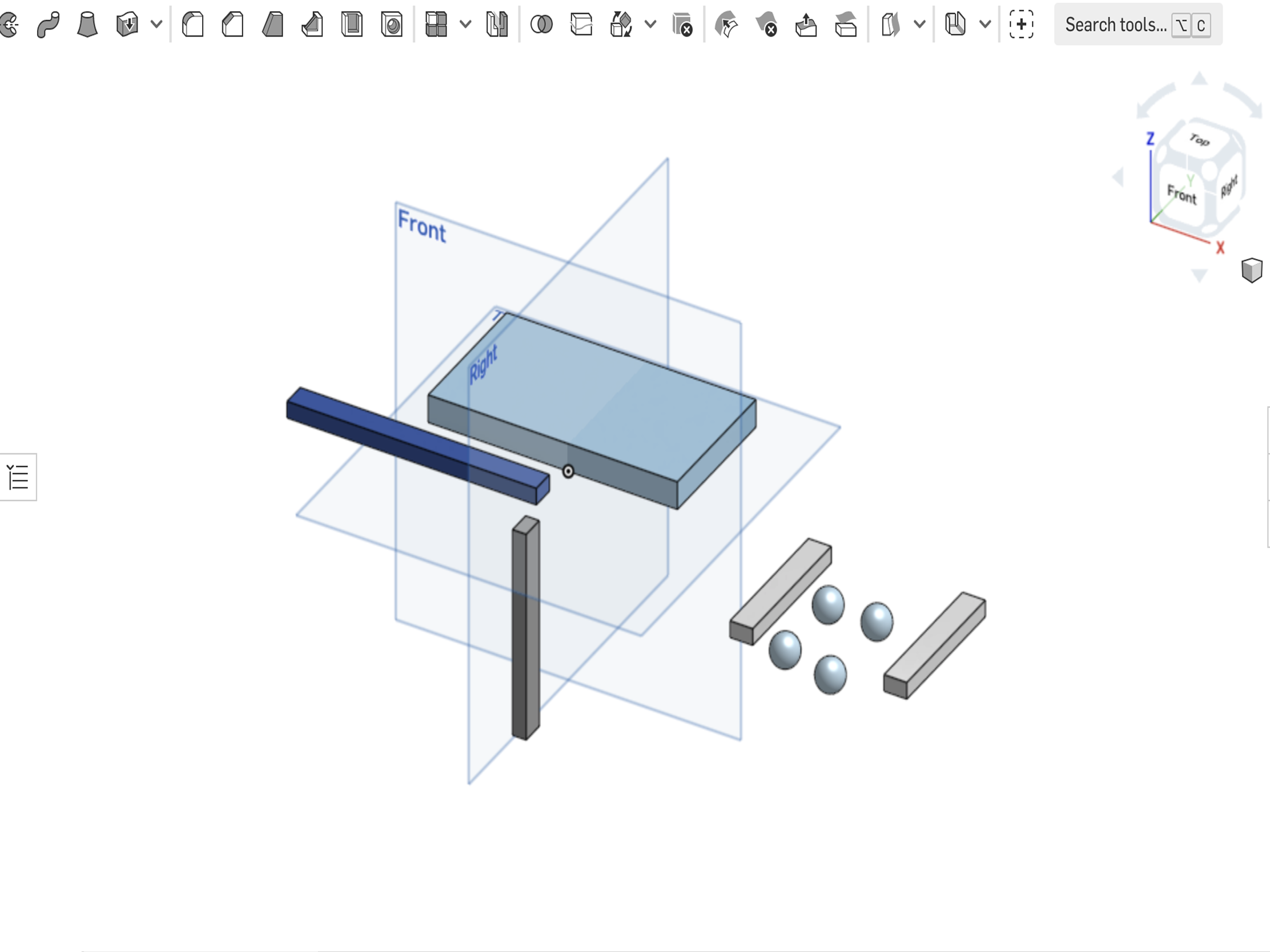1270x952 pixels.
Task: Select the Mirror tool
Action: pos(497,25)
